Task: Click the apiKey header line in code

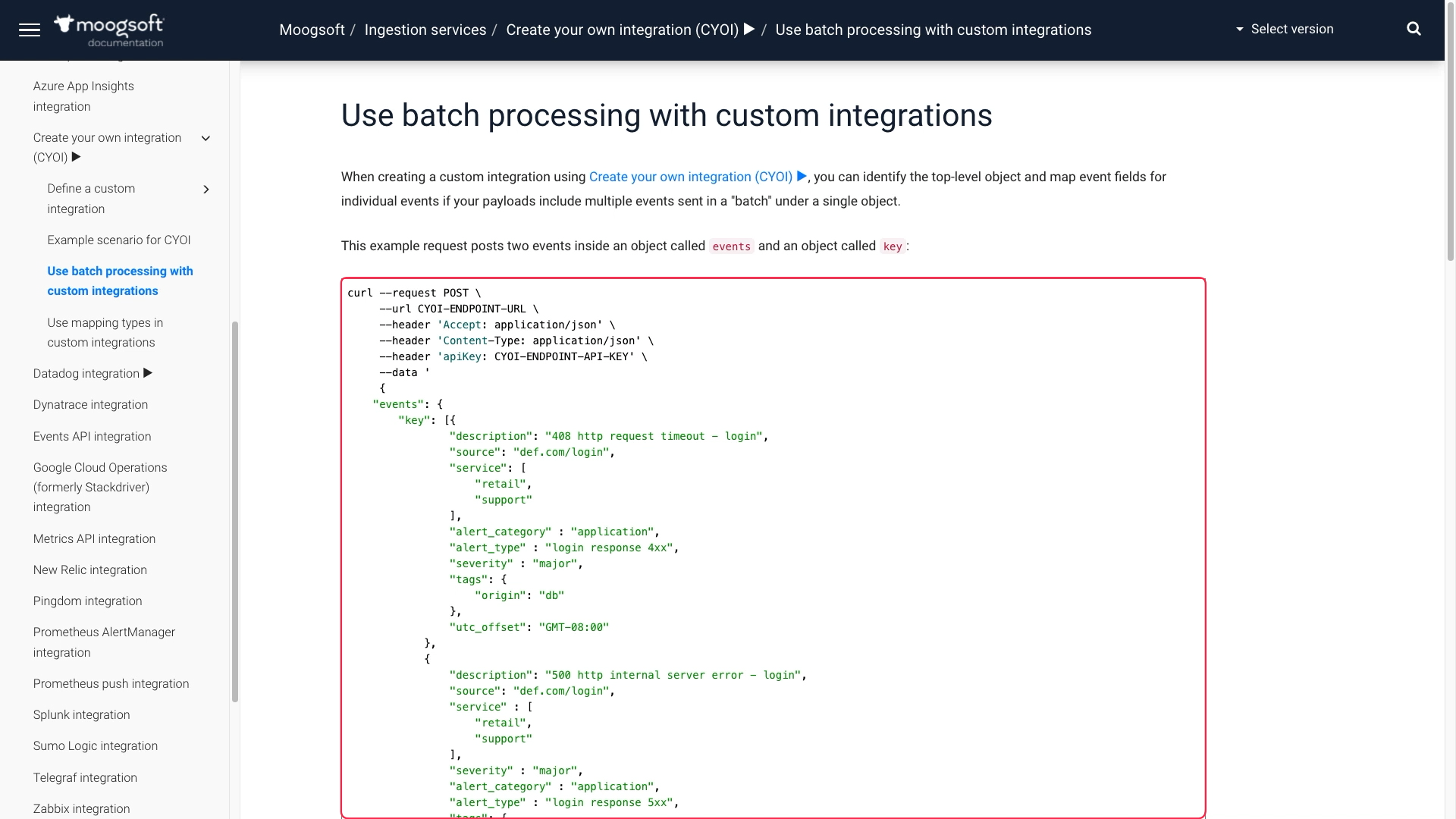Action: tap(513, 356)
